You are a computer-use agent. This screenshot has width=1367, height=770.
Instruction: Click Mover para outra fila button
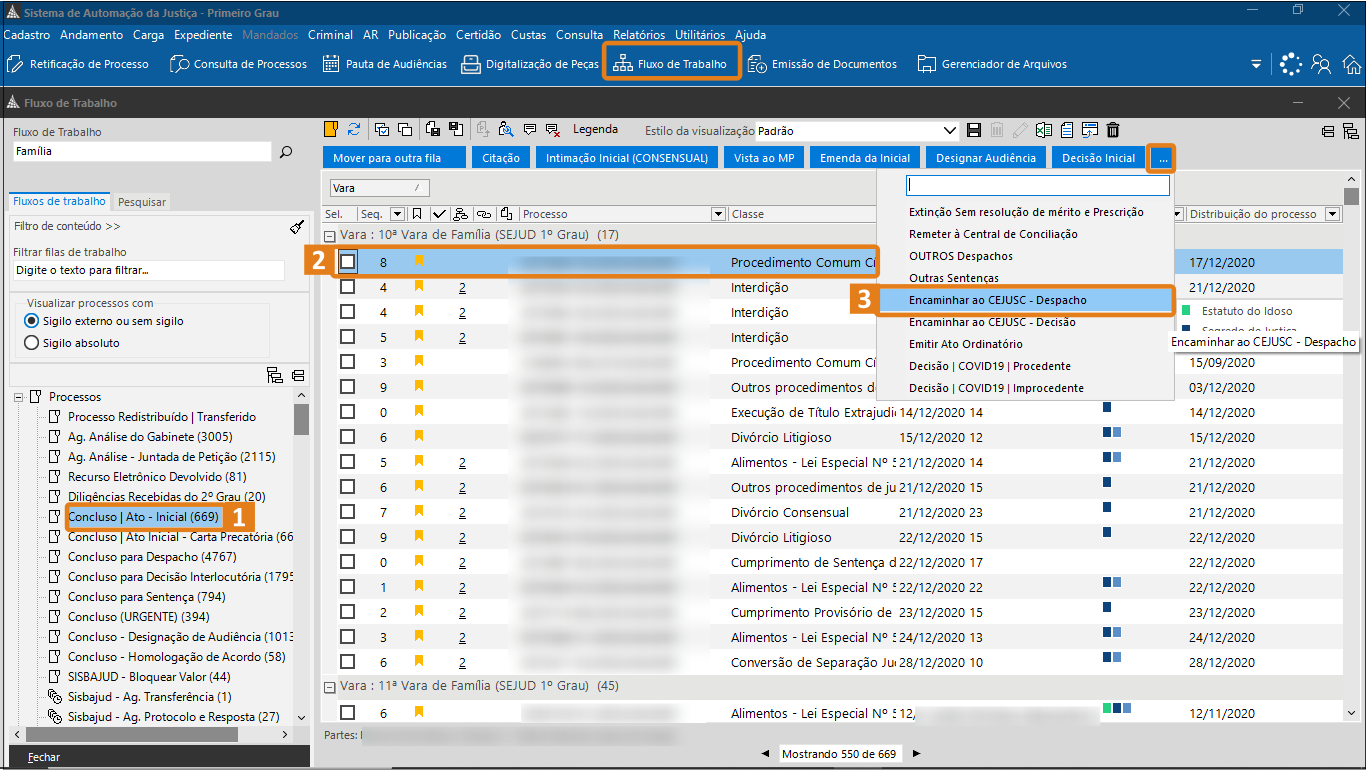point(395,158)
